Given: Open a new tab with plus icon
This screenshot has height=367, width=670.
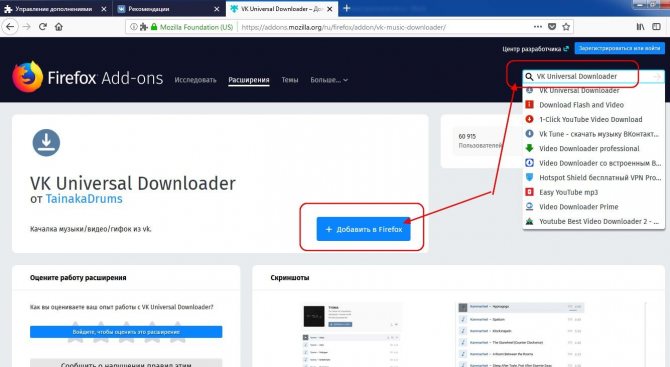Looking at the screenshot, I should coord(347,8).
